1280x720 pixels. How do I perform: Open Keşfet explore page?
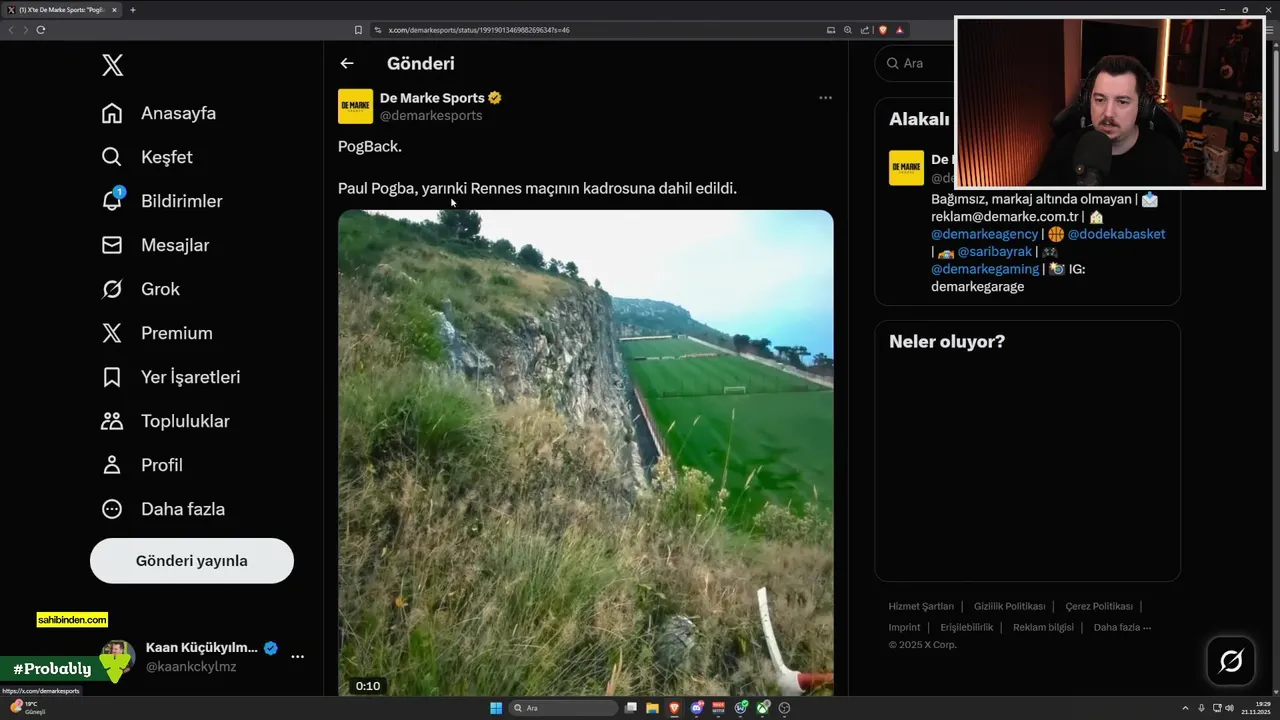(x=147, y=157)
